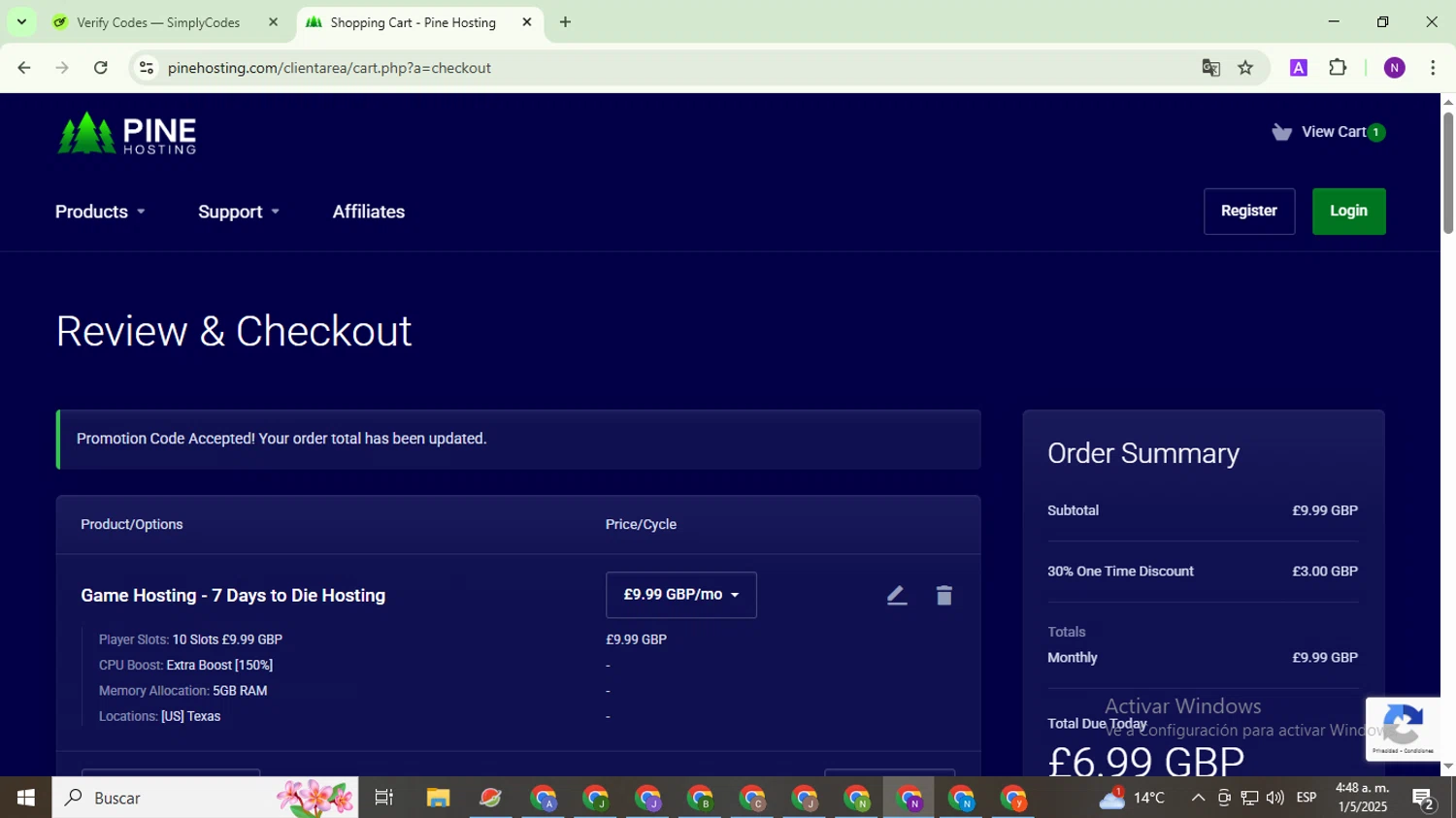This screenshot has width=1456, height=818.
Task: Click Memory Allocation 5GB RAM text
Action: point(182,691)
